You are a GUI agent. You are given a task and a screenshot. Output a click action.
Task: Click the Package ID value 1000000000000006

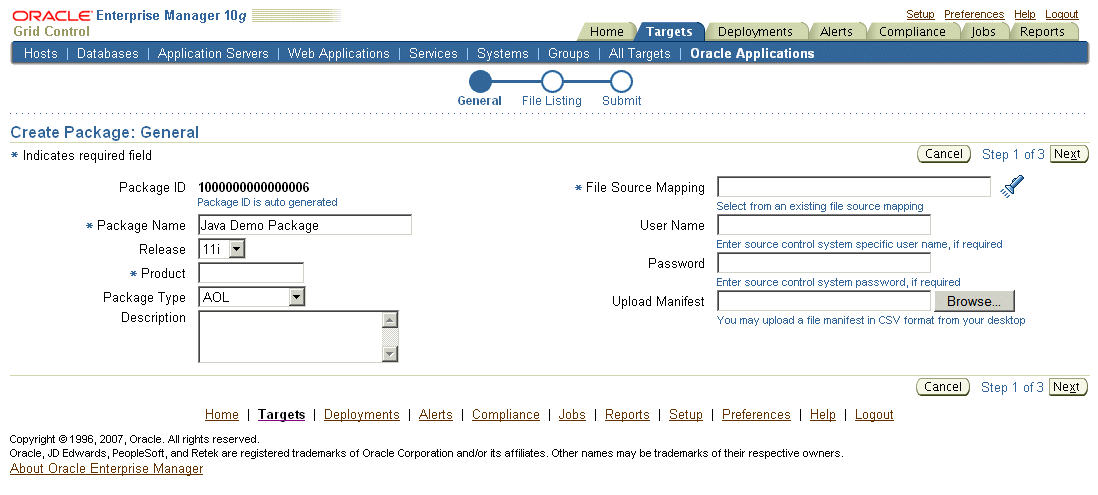click(253, 187)
